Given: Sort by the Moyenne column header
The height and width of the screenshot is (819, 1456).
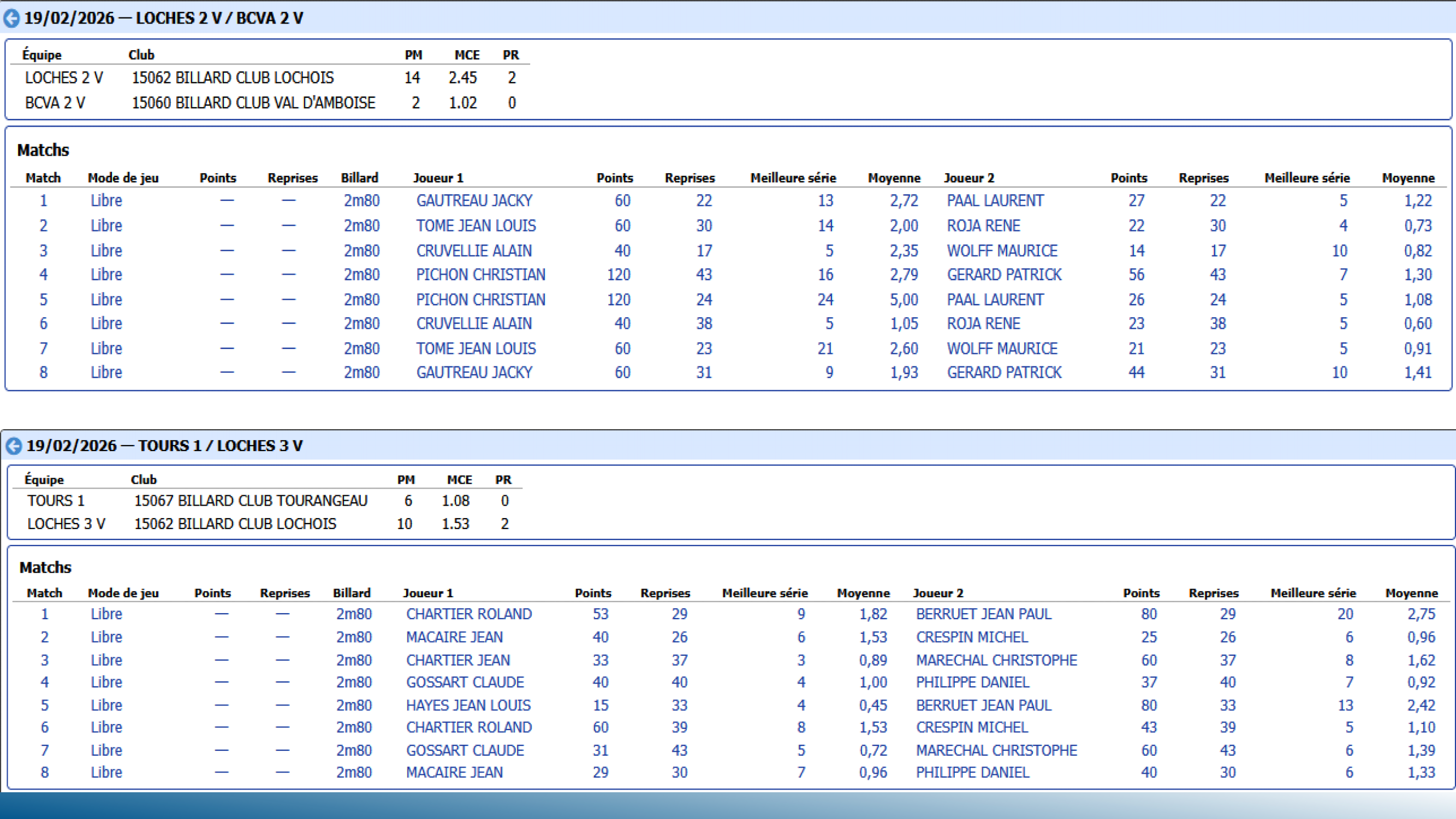Looking at the screenshot, I should point(894,177).
